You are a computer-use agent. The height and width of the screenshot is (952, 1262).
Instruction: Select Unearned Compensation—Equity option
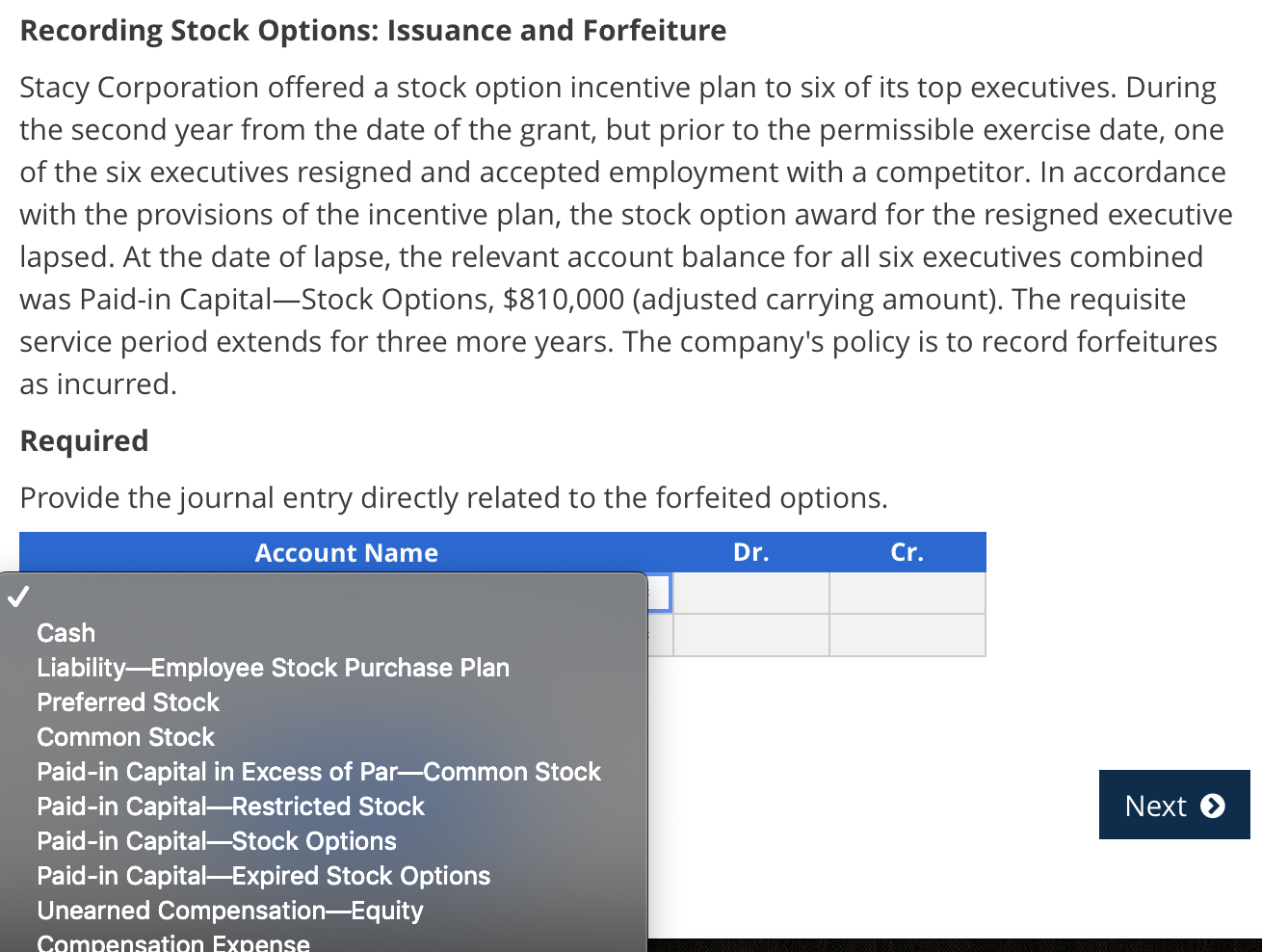[229, 911]
